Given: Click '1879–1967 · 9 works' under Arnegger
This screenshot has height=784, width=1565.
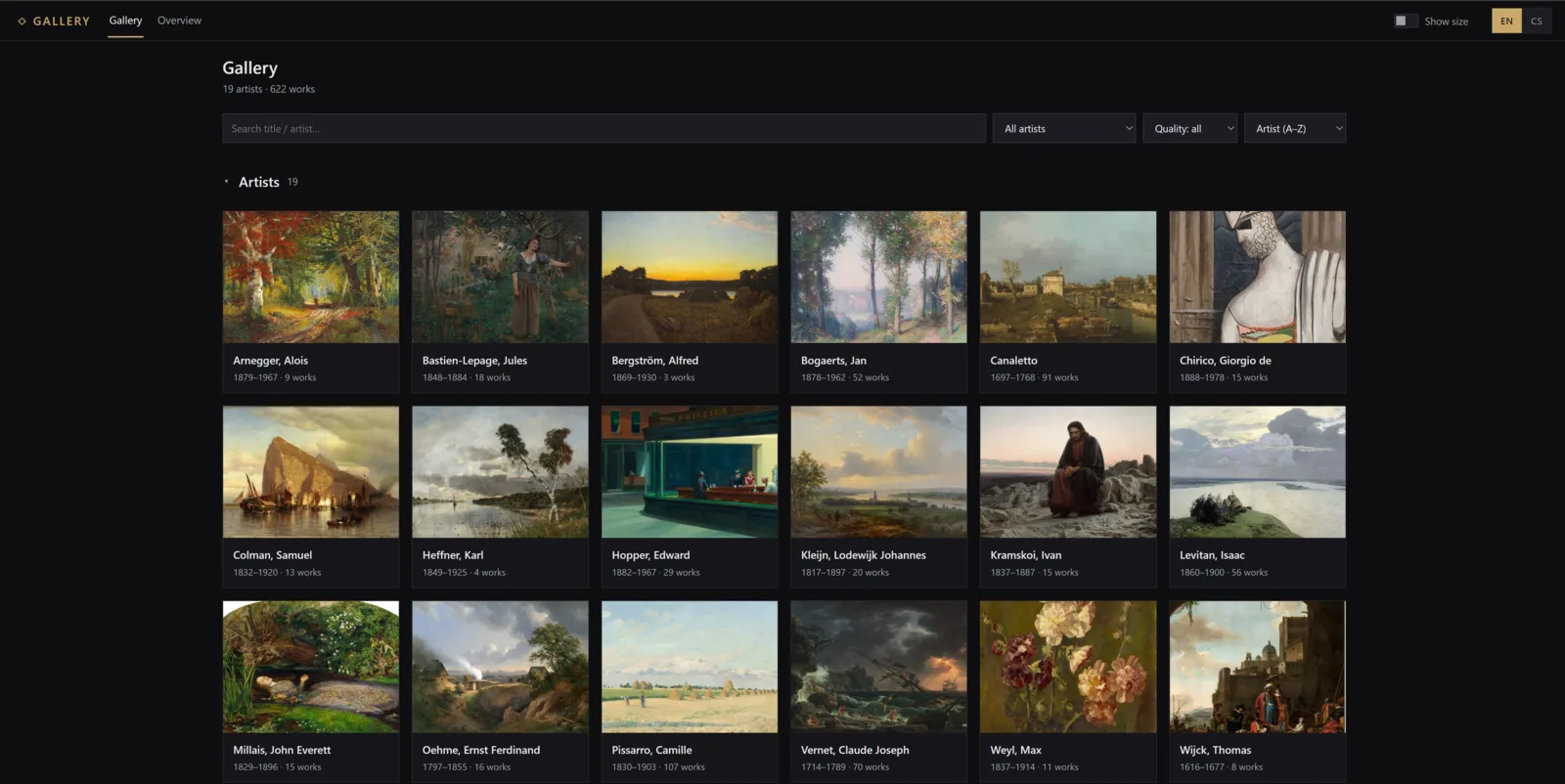Looking at the screenshot, I should [x=274, y=377].
